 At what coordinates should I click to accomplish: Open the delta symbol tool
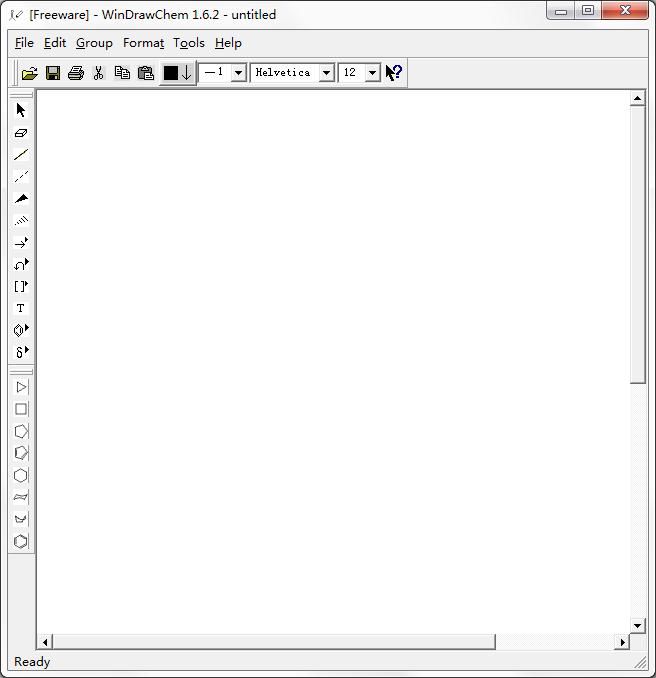click(21, 352)
